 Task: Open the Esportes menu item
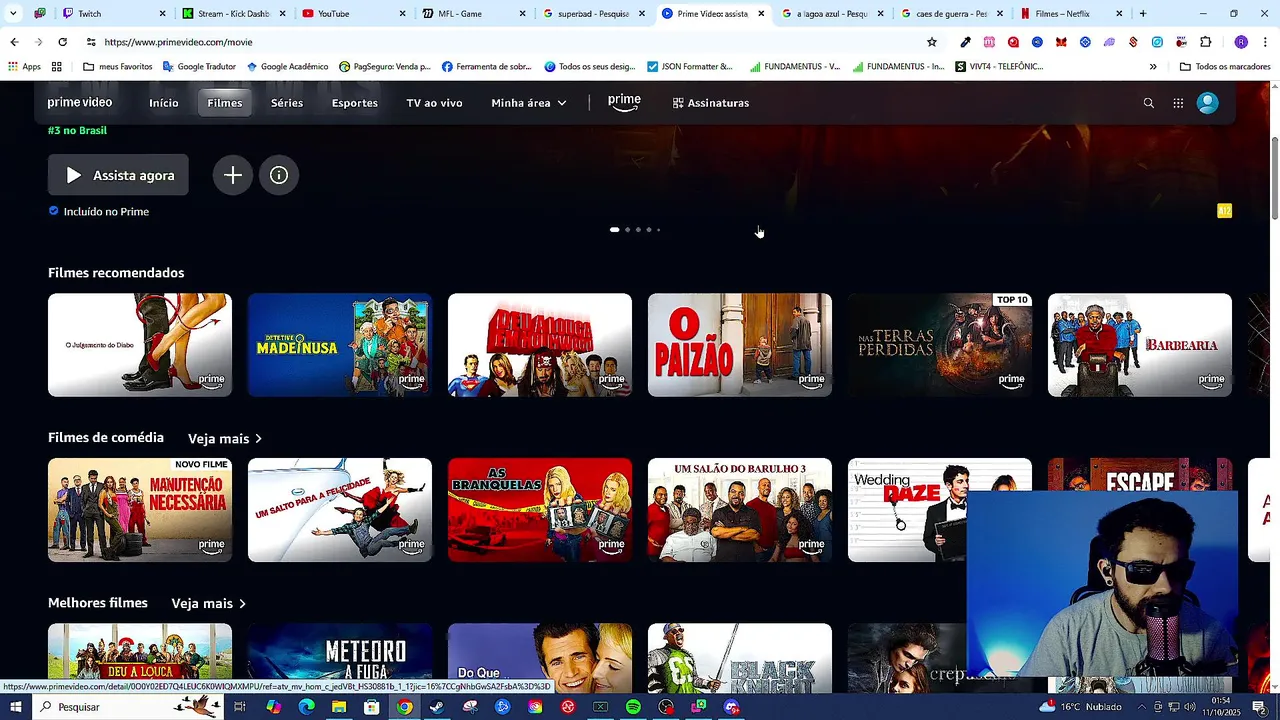355,103
